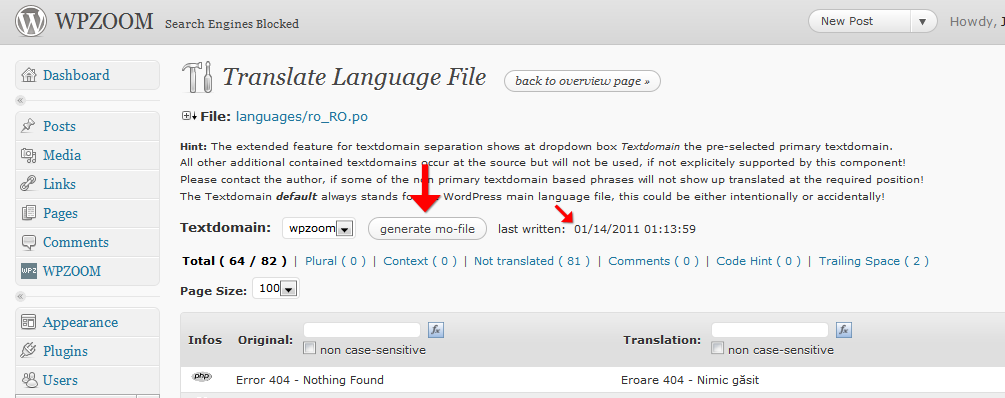Viewport: 1005px width, 398px height.
Task: Click the Original search input field
Action: 362,330
